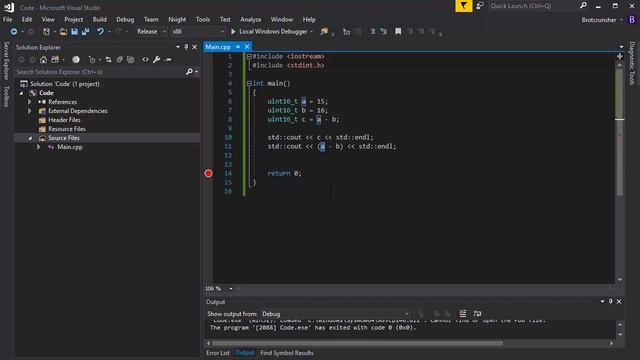Click the Quick Launch search magnifier

583,6
